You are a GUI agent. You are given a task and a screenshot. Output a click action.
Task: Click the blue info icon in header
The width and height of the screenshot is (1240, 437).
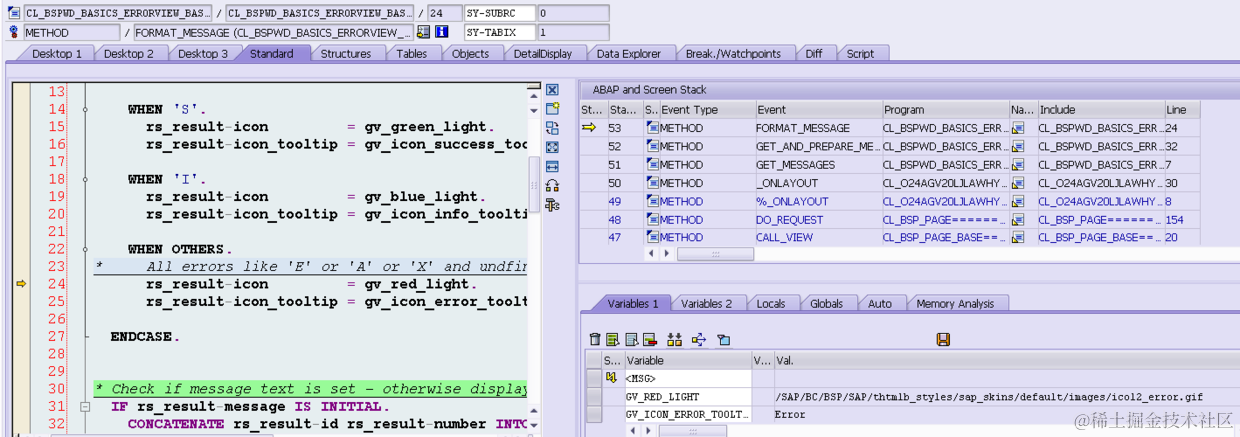tap(441, 32)
